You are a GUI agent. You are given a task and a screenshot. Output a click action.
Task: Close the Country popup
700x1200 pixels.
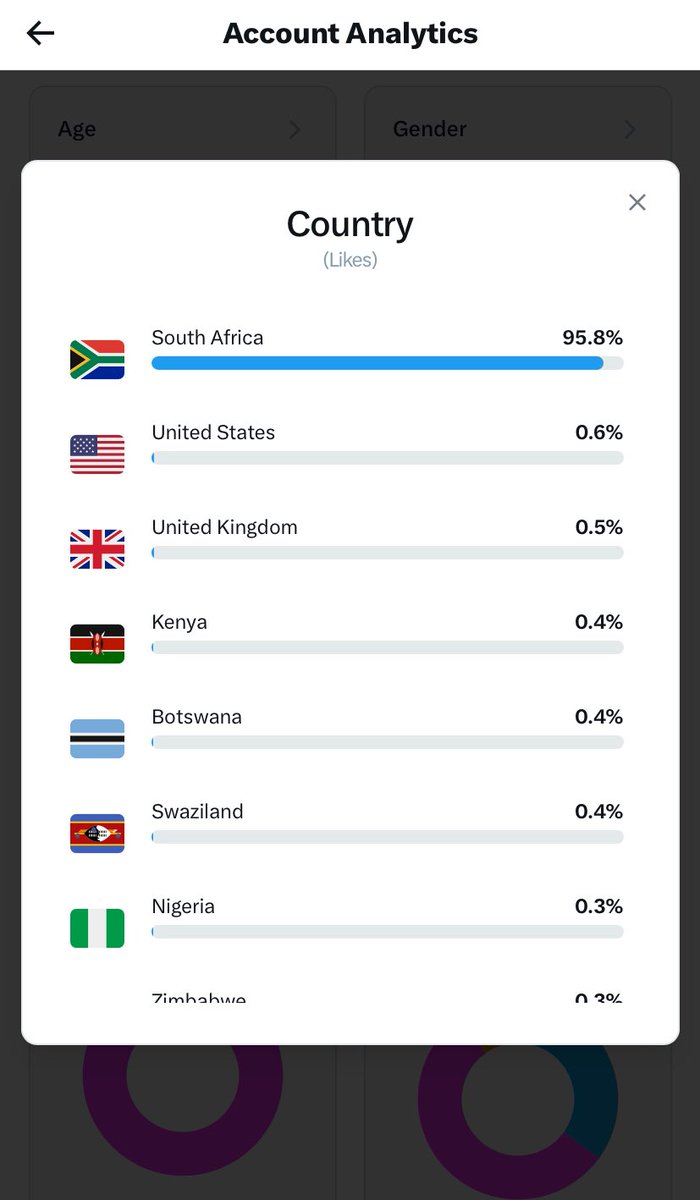[637, 202]
